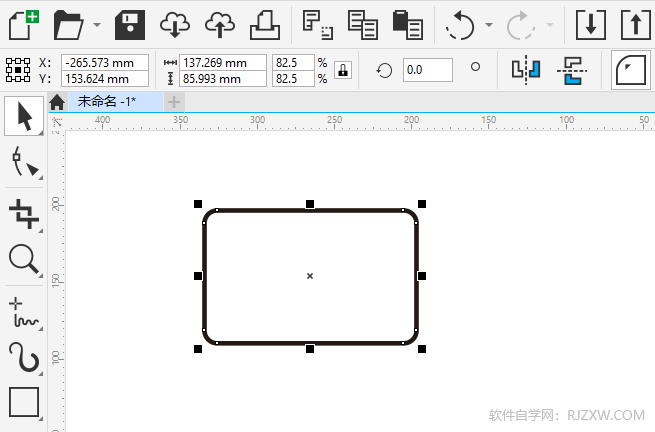Viewport: 655px width, 432px height.
Task: Select the Freehand tool
Action: click(x=24, y=312)
